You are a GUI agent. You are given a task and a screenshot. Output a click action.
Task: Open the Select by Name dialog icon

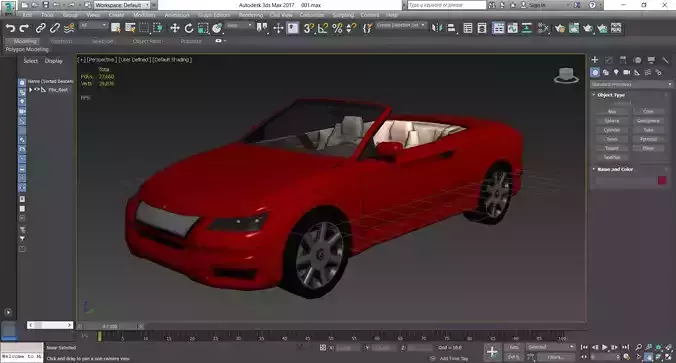click(x=130, y=28)
